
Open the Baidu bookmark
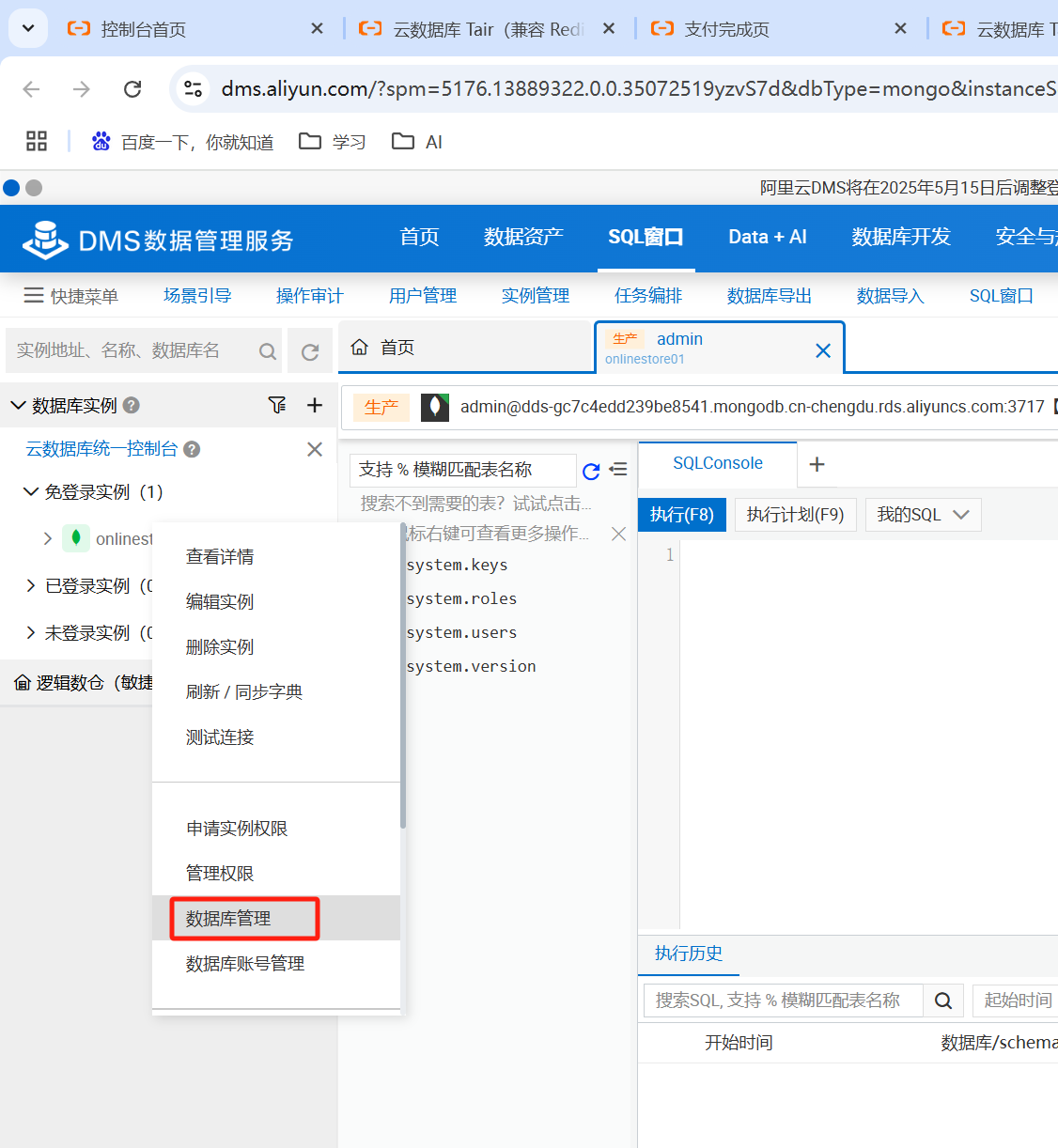(182, 142)
